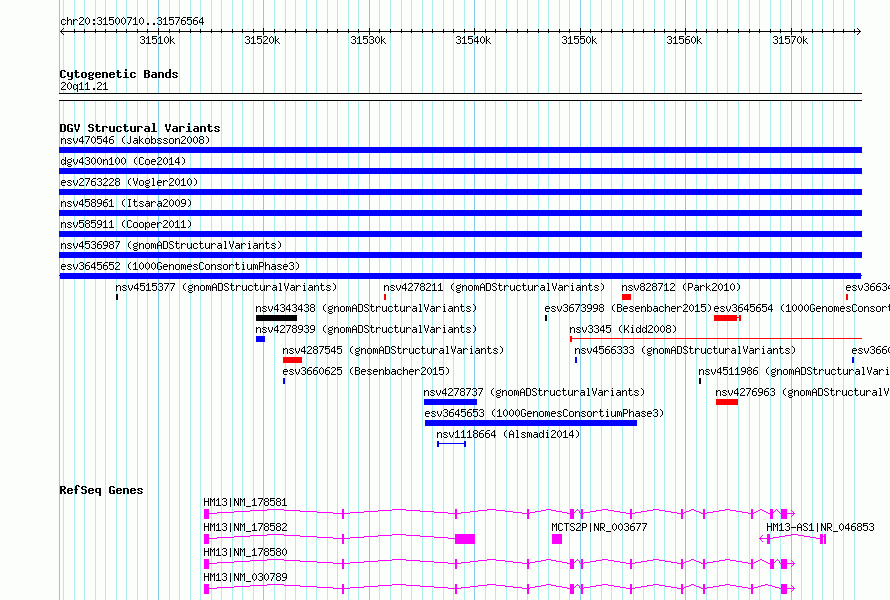Click esv3660625 (Besenbacher2015) label

[x=366, y=371]
